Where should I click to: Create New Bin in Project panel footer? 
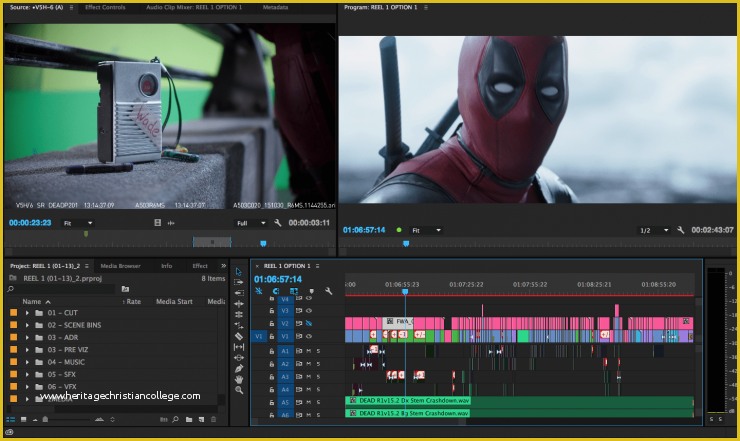[189, 419]
